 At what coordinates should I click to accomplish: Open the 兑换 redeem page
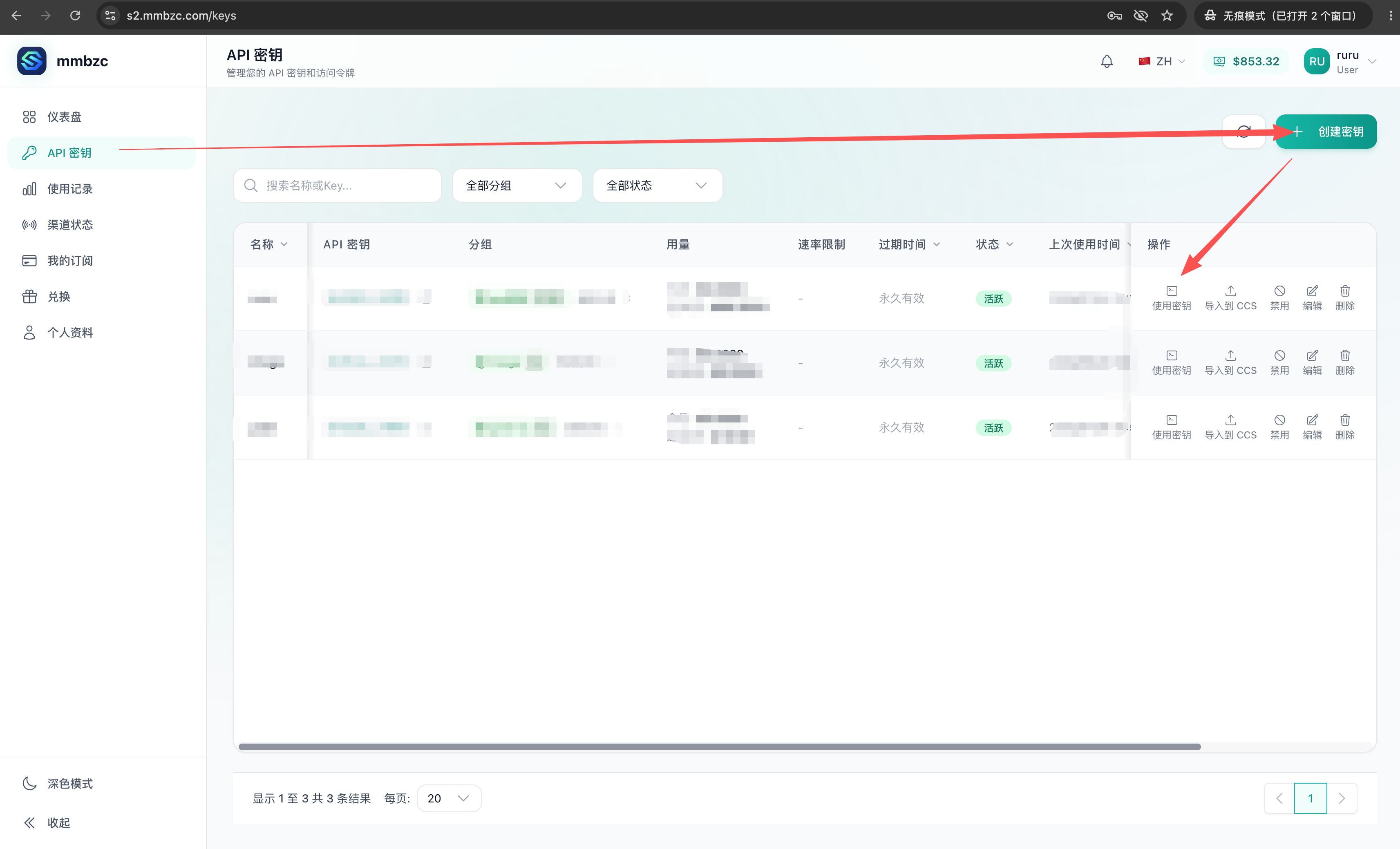[102, 297]
